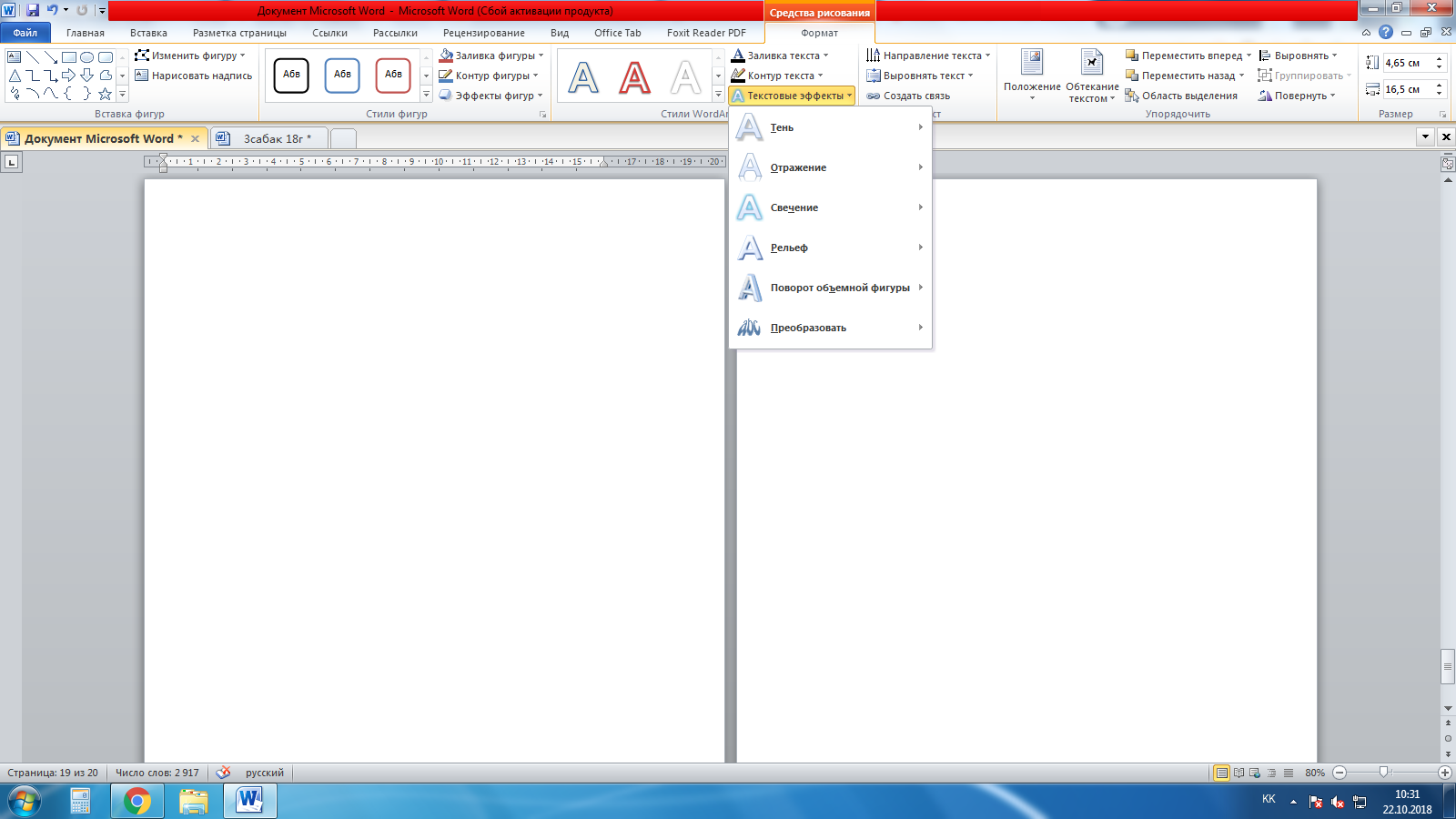Image resolution: width=1456 pixels, height=819 pixels.
Task: Save the document from the quick access toolbar
Action: 33,10
